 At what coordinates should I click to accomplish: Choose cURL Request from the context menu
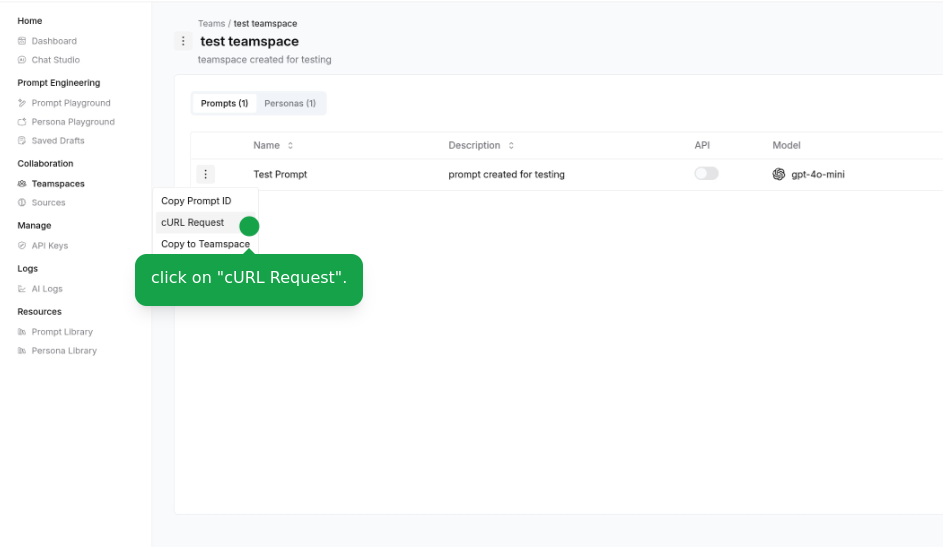(x=192, y=222)
